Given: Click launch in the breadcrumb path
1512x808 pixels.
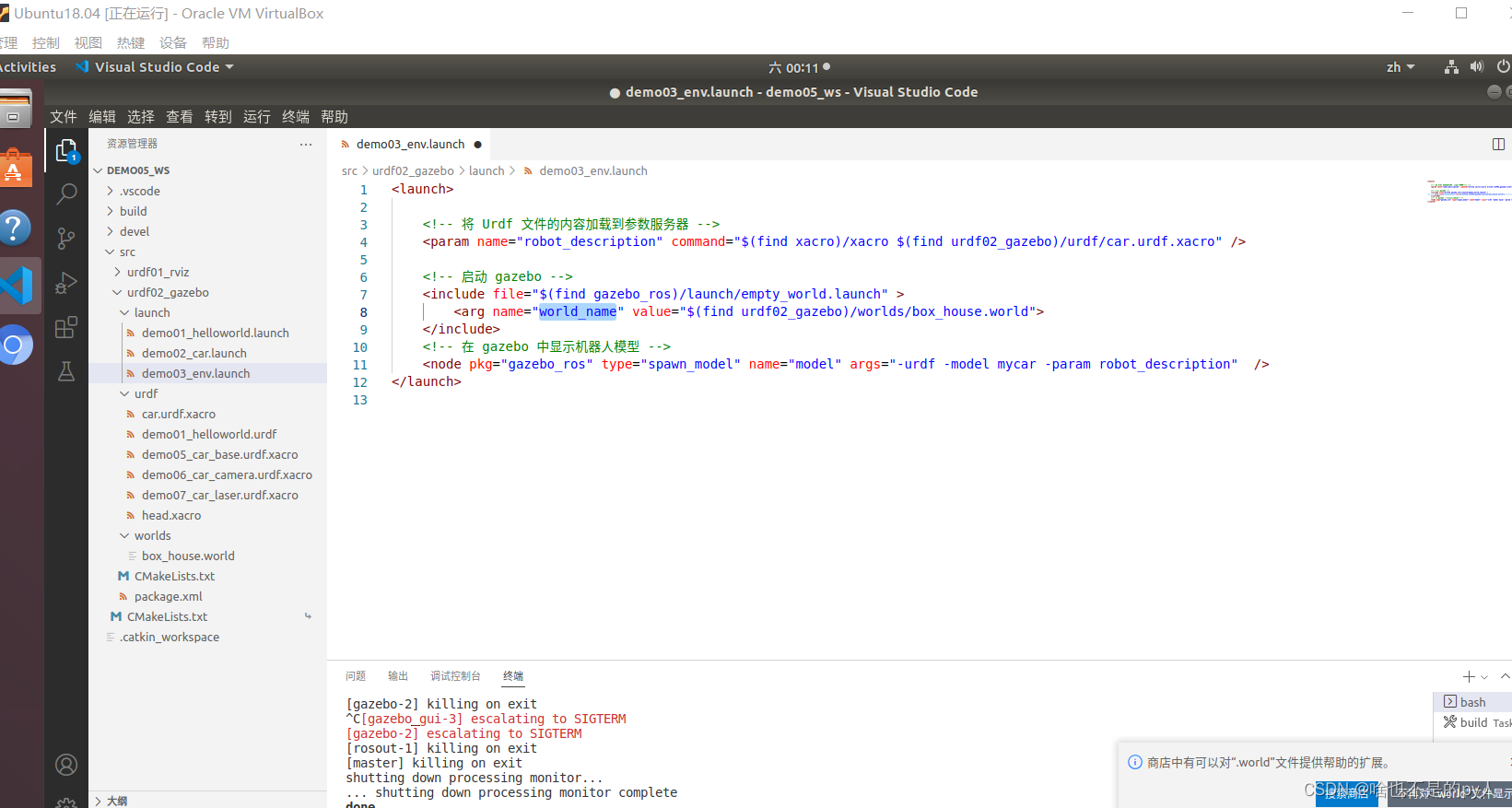Looking at the screenshot, I should (x=486, y=170).
